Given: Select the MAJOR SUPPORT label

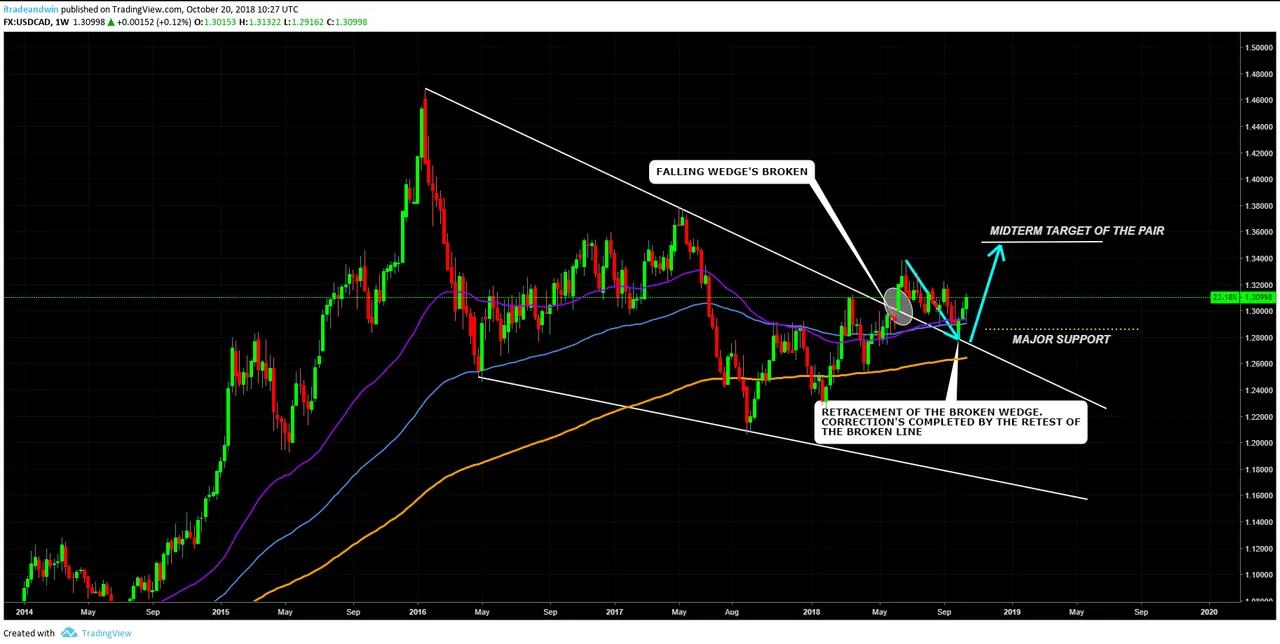Looking at the screenshot, I should click(x=1061, y=340).
